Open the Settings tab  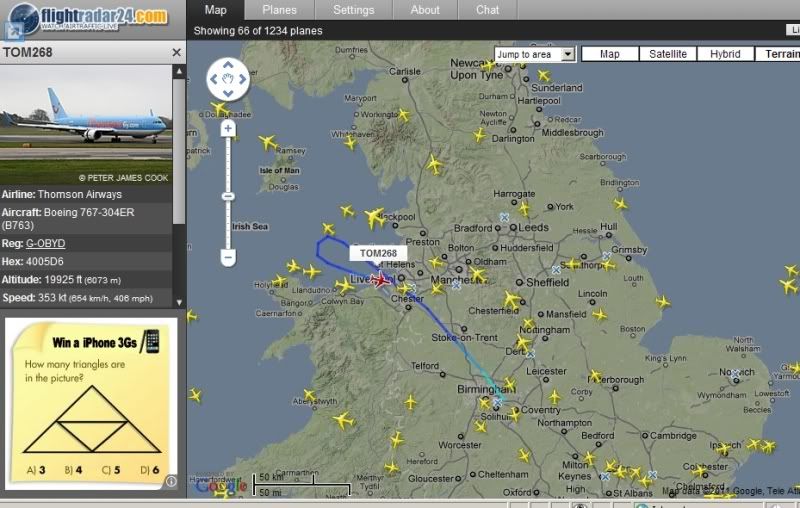354,10
